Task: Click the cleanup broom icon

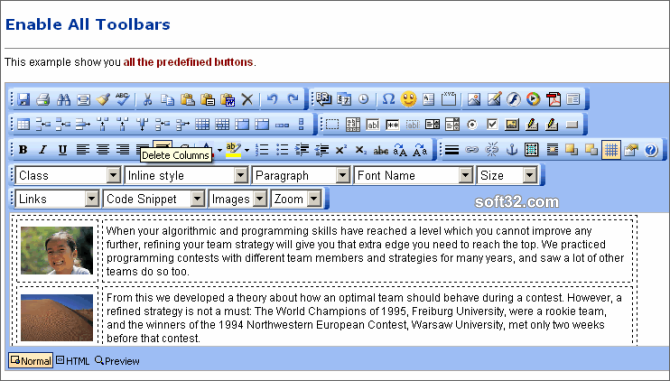Action: (103, 100)
